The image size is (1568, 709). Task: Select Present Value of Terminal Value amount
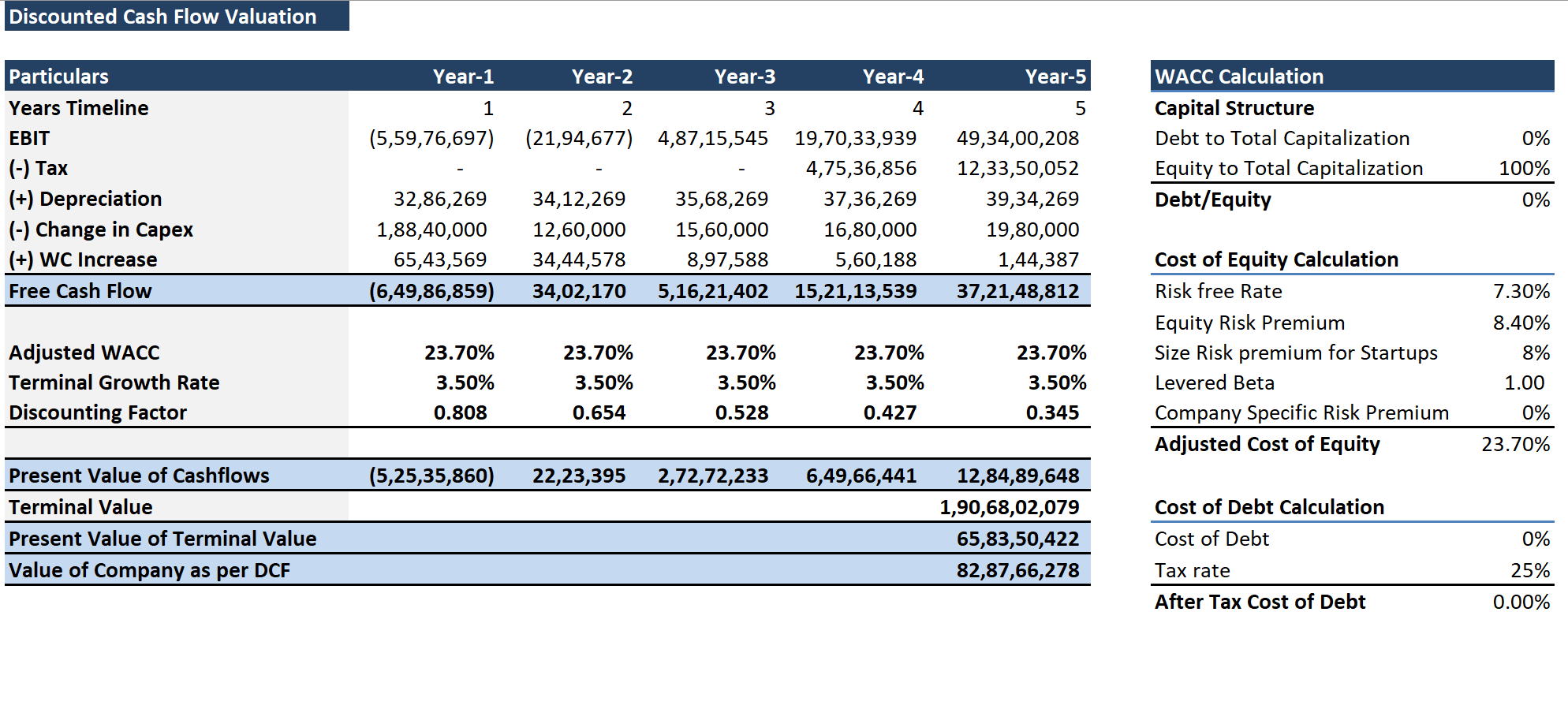coord(1017,539)
